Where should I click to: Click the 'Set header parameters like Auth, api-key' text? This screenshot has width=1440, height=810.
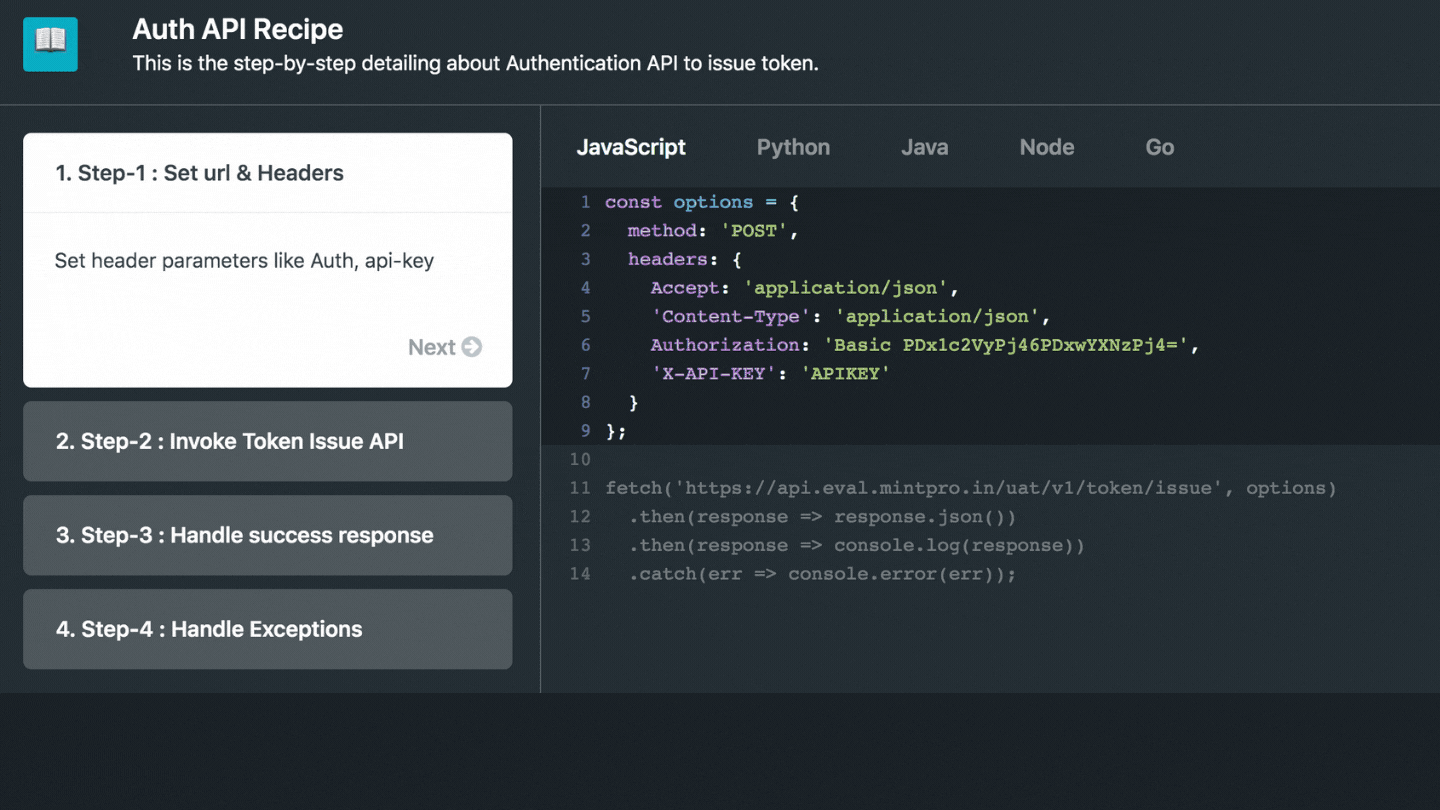pyautogui.click(x=244, y=261)
